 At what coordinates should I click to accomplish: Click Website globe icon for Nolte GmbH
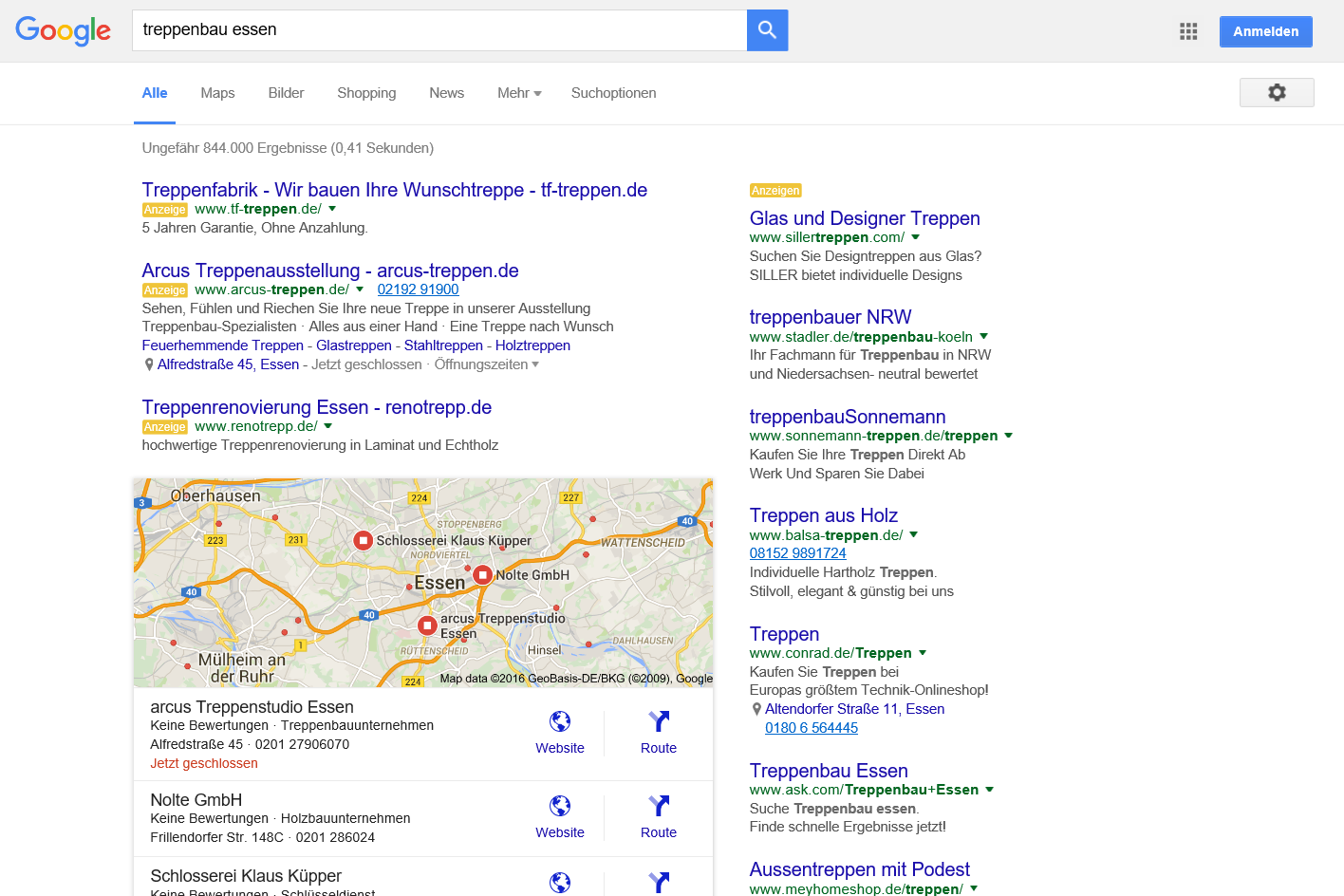pyautogui.click(x=560, y=806)
